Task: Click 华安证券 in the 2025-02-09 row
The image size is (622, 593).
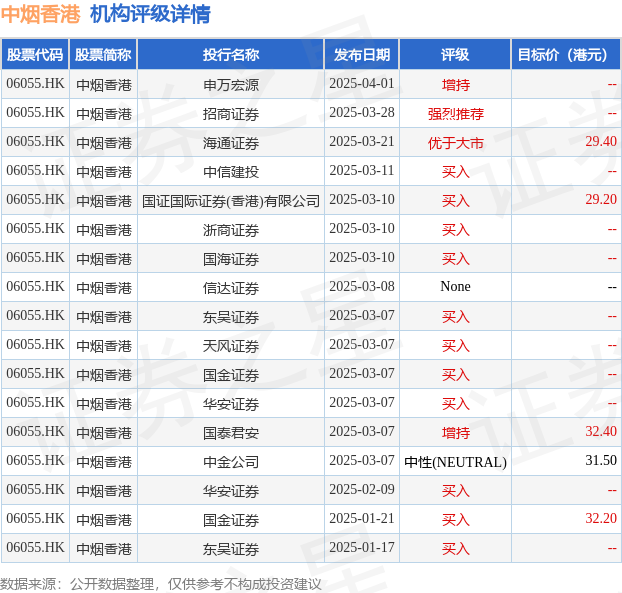Action: tap(231, 491)
